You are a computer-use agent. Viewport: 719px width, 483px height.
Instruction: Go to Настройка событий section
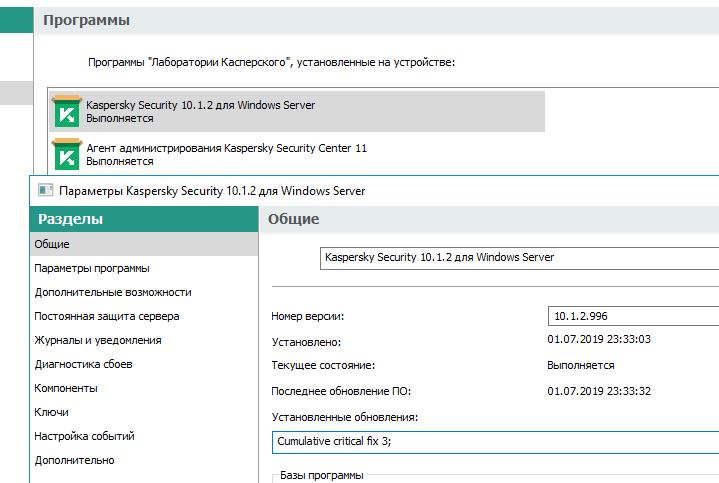point(84,436)
